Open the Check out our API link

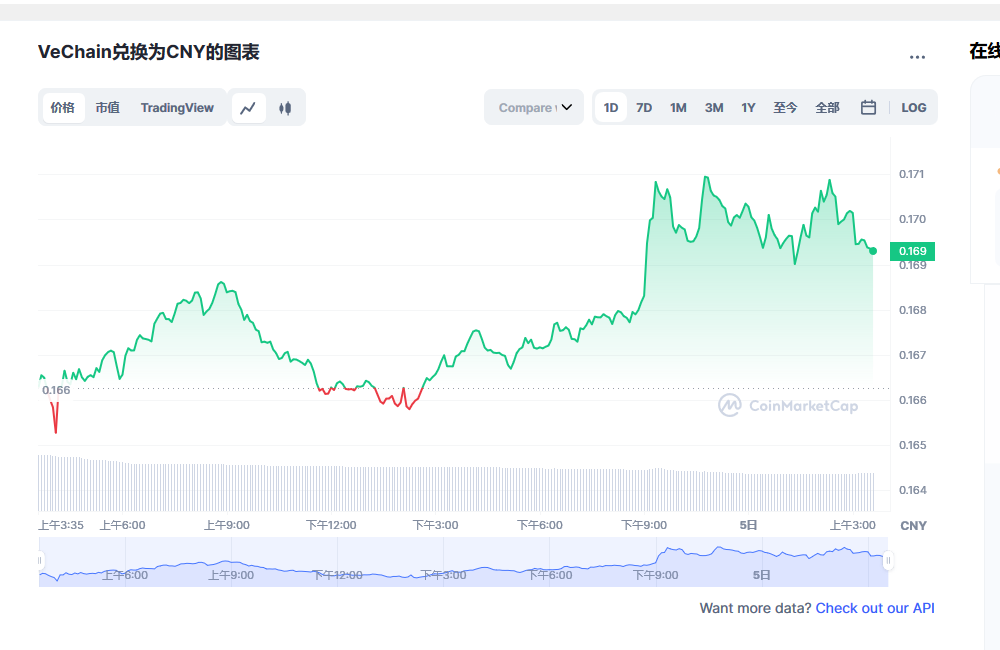[x=875, y=608]
